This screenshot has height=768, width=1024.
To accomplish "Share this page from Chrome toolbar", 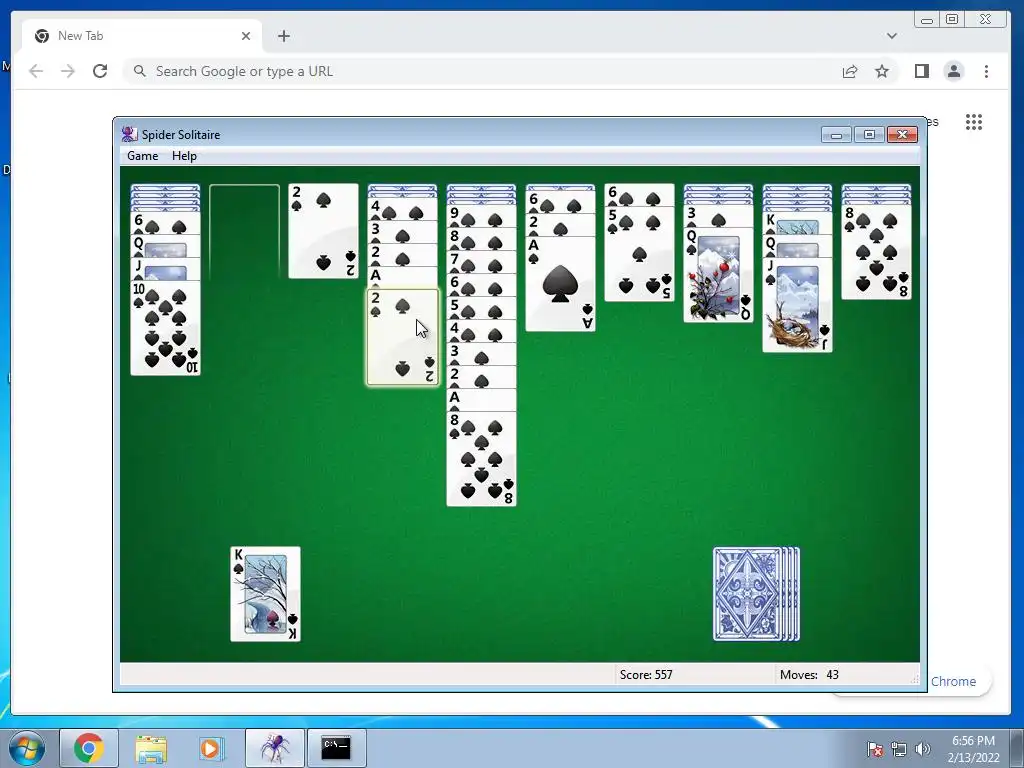I will click(850, 71).
